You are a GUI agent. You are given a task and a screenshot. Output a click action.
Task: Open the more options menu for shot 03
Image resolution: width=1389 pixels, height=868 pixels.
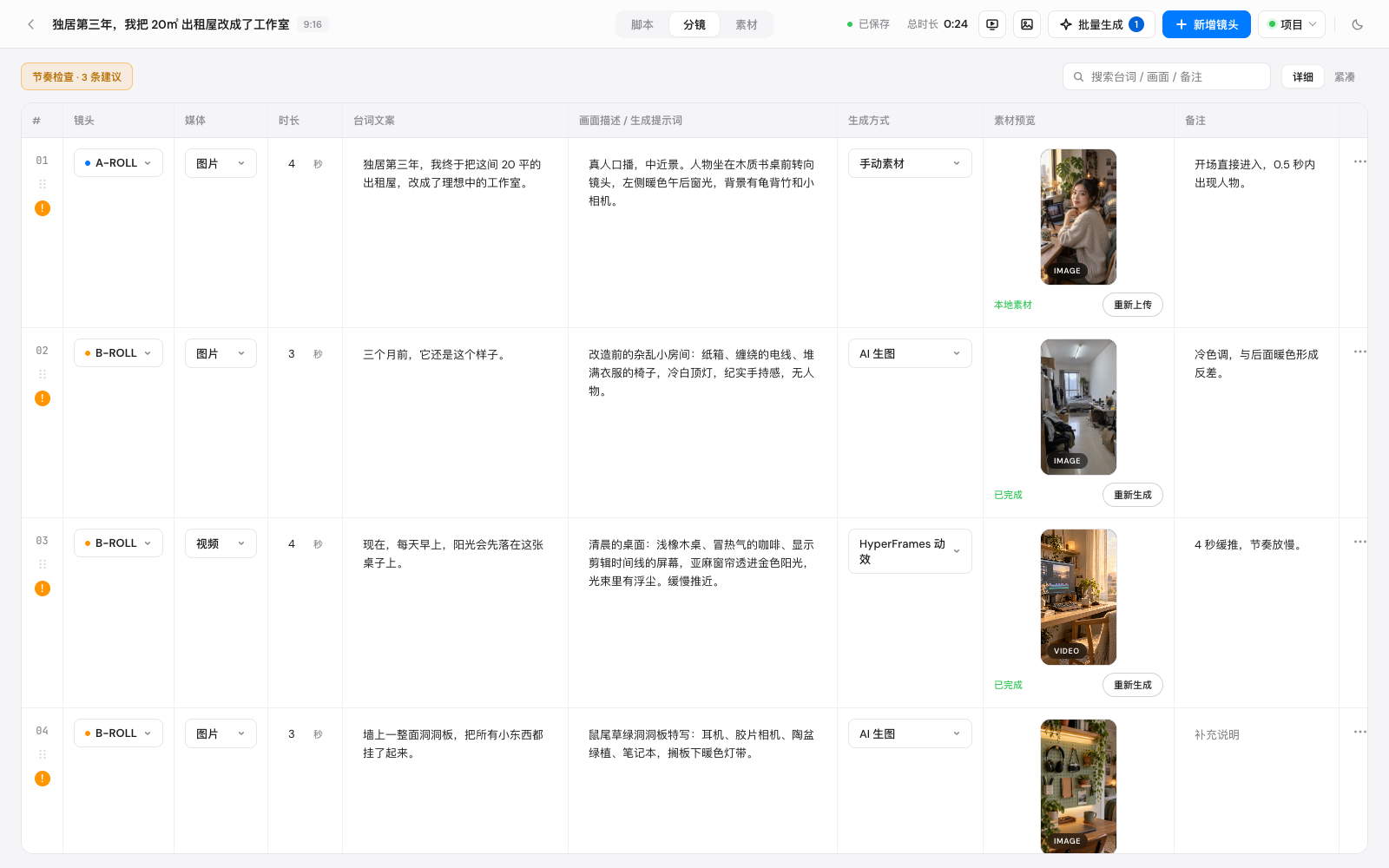click(1359, 542)
